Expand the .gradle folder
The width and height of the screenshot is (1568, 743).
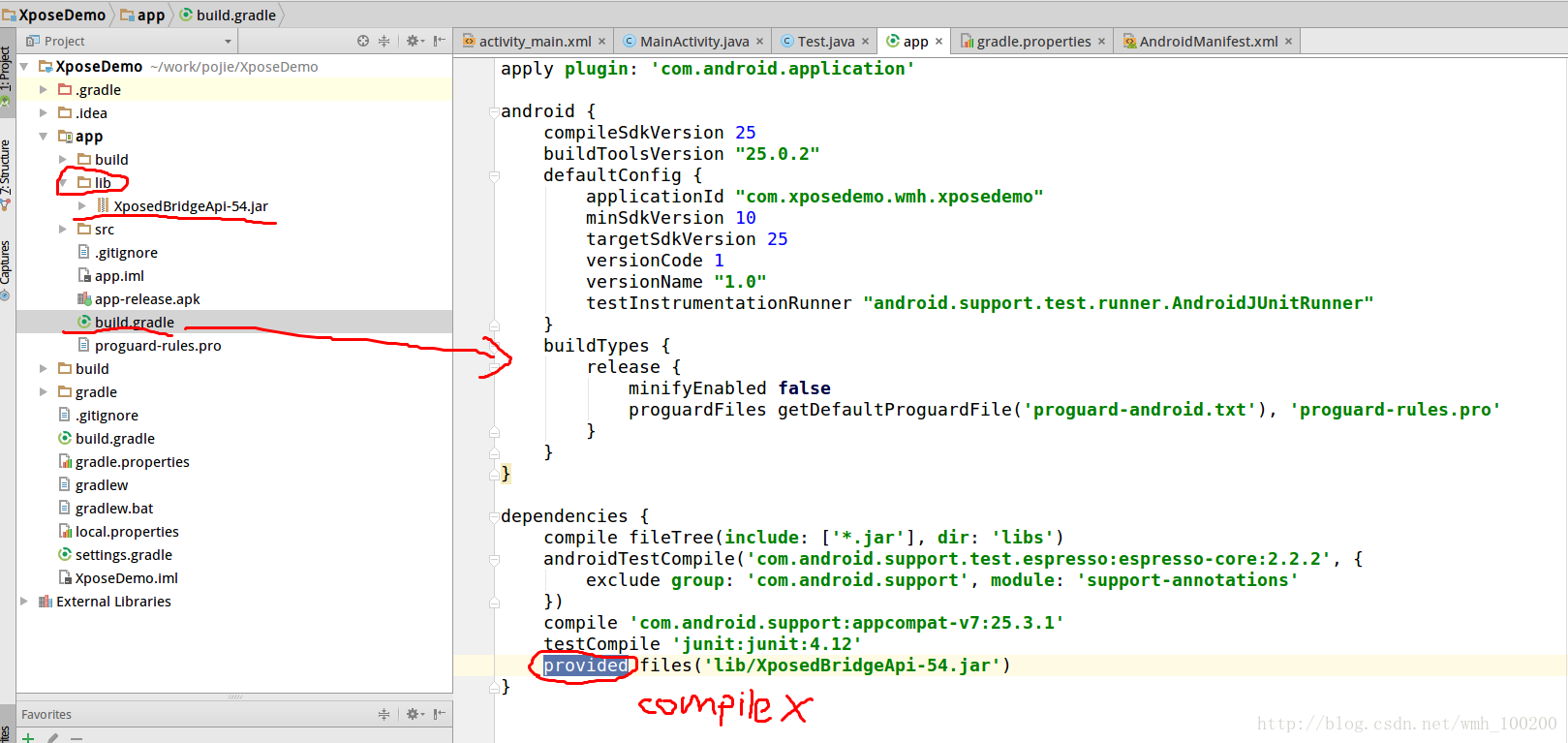click(x=43, y=90)
